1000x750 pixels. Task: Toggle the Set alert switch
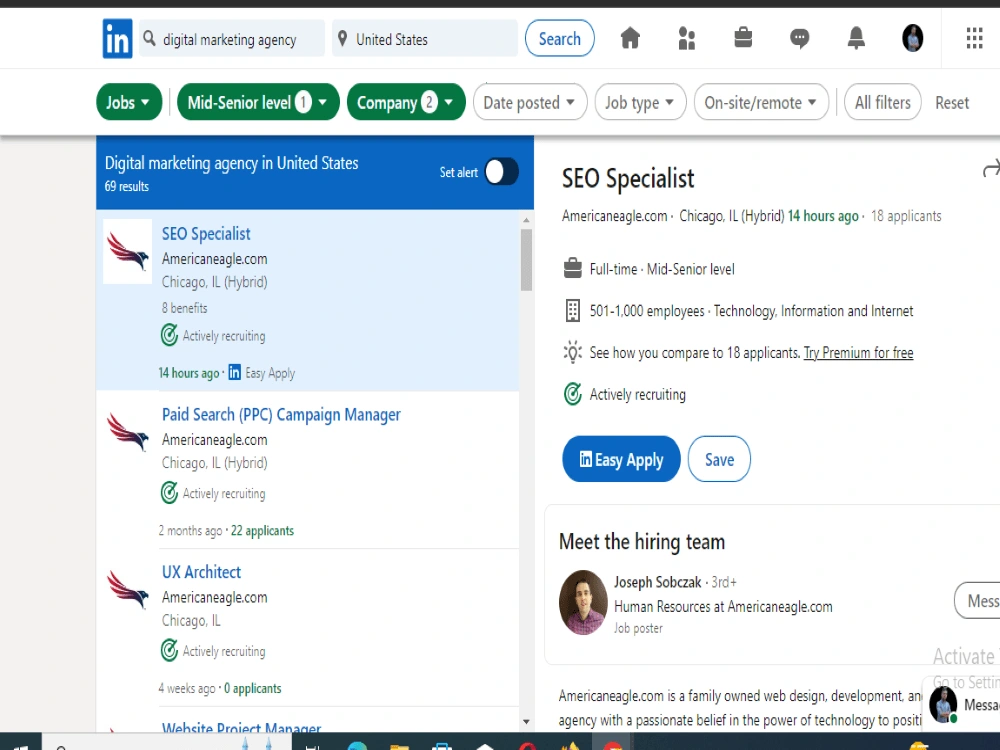click(501, 172)
